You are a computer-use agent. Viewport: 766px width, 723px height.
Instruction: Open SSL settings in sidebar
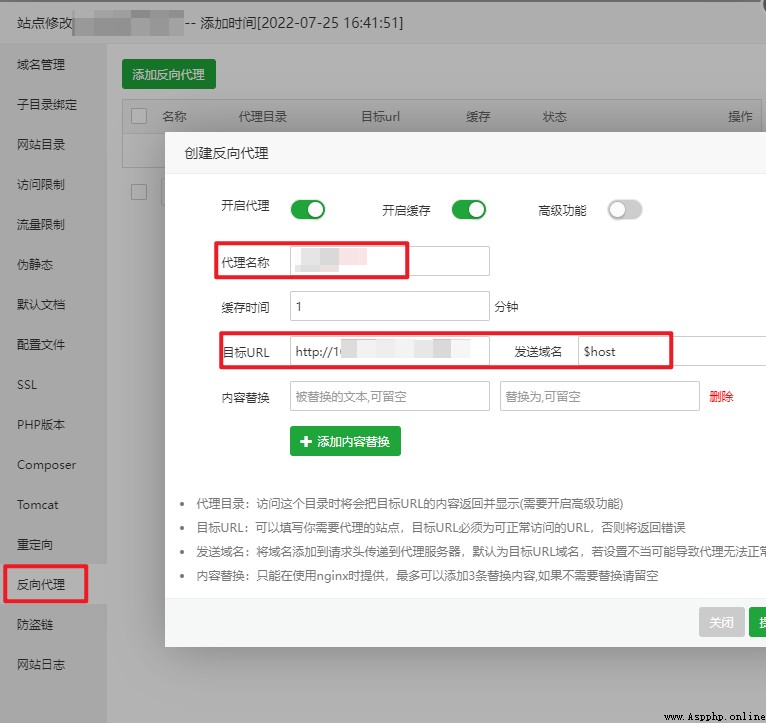pyautogui.click(x=27, y=385)
